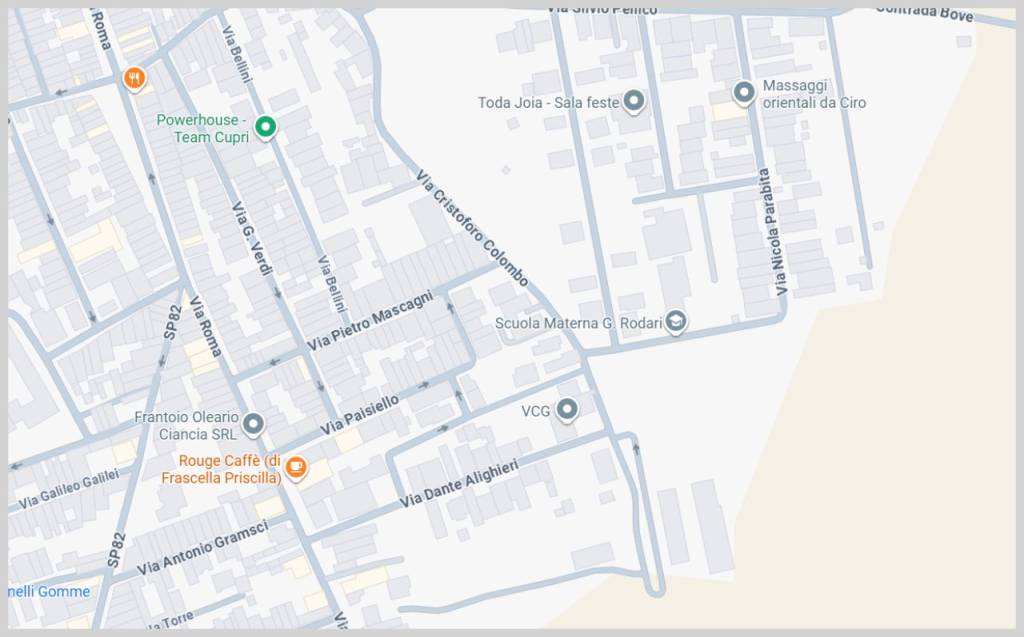Click the Via Pietro Mascagni street name
The width and height of the screenshot is (1024, 637).
370,320
